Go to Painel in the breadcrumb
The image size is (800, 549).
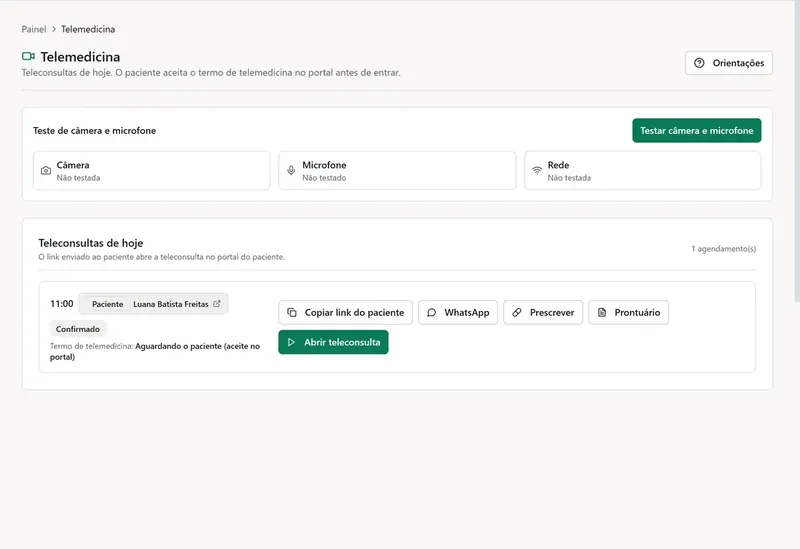34,29
